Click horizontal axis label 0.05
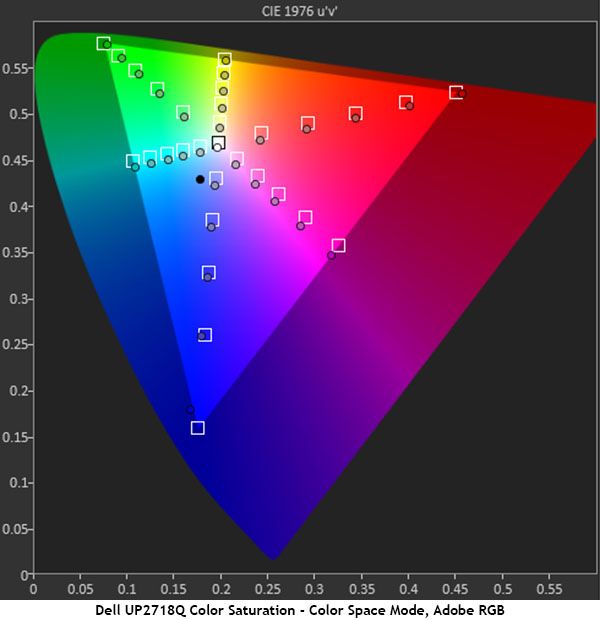600x620 pixels. [x=80, y=589]
